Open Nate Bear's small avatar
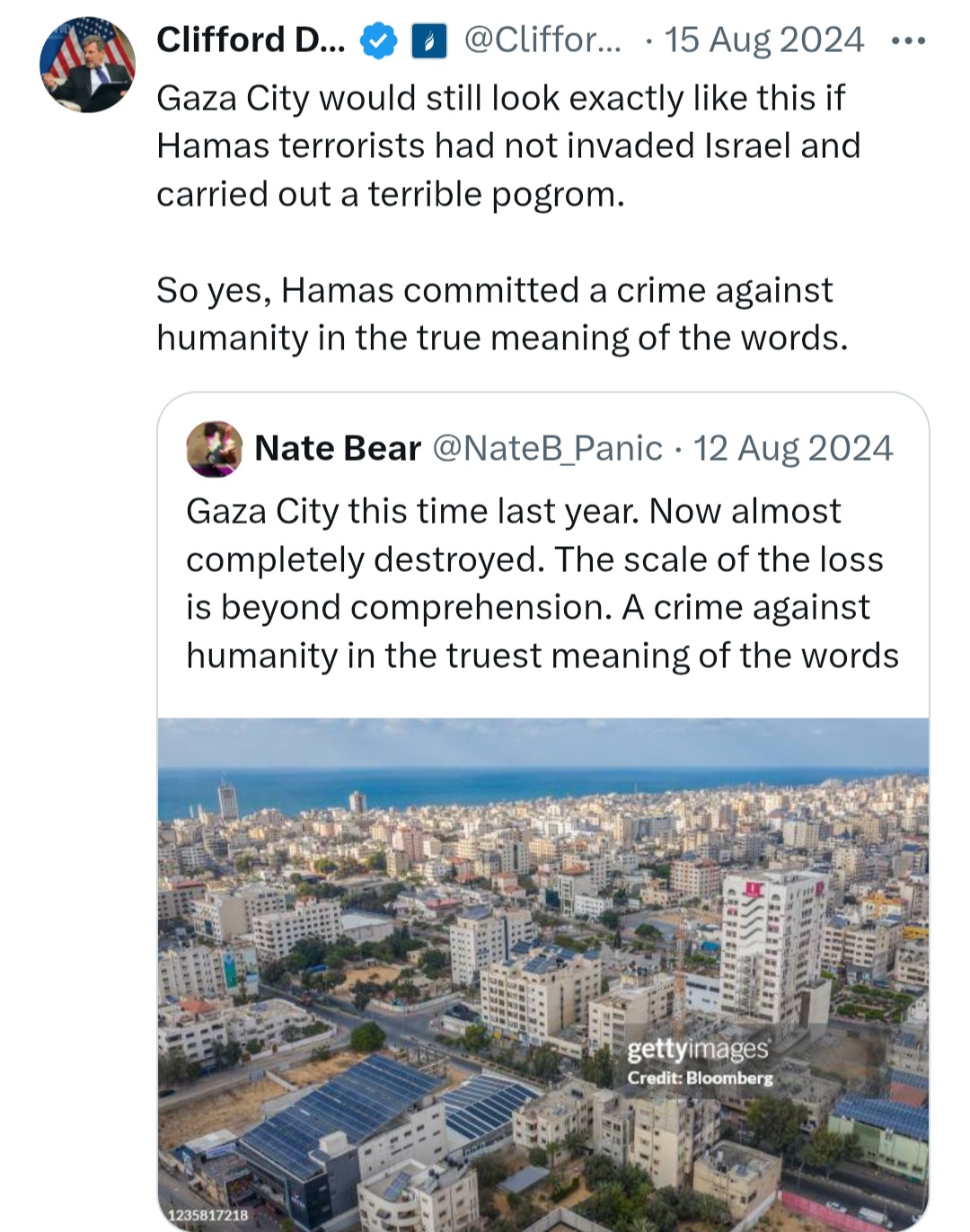Image resolution: width=970 pixels, height=1232 pixels. coord(215,449)
